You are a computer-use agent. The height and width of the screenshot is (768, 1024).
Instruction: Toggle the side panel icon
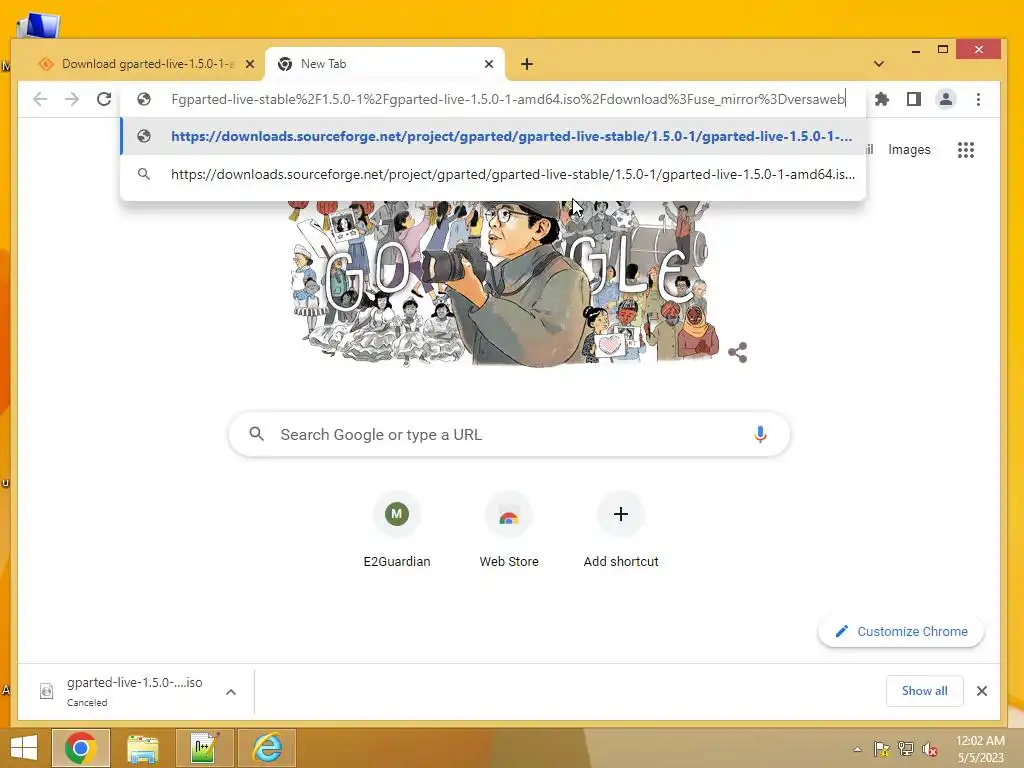[914, 99]
